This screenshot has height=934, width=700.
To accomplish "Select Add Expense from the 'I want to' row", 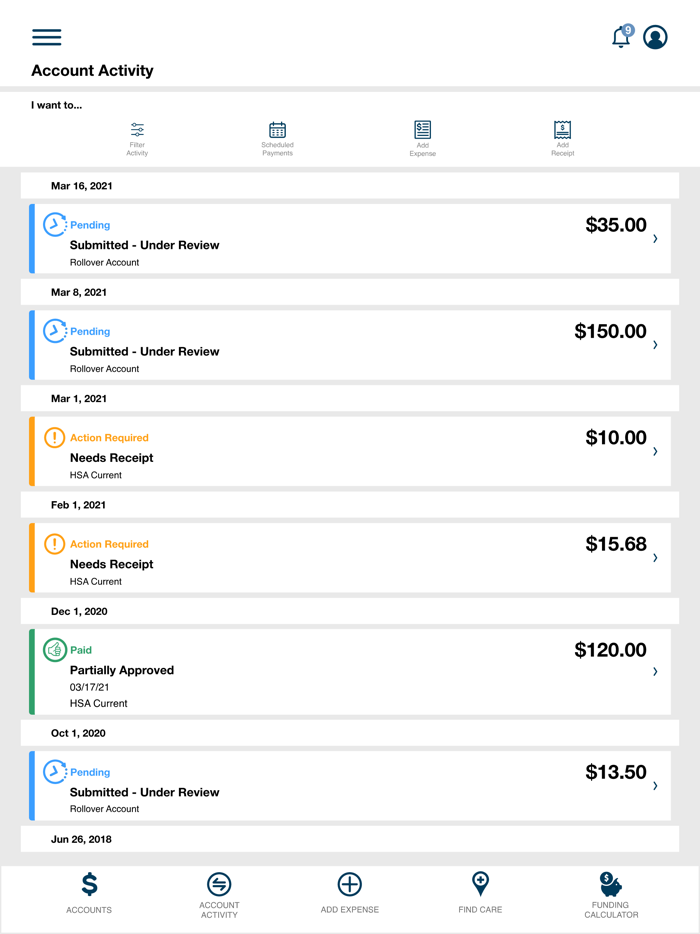I will point(422,135).
